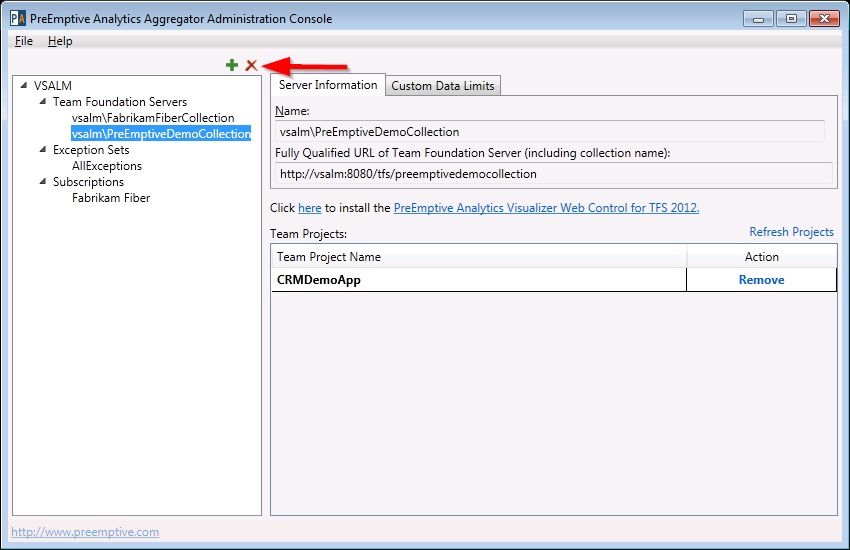The width and height of the screenshot is (850, 550).
Task: Switch to the Custom Data Limits tab
Action: (x=443, y=86)
